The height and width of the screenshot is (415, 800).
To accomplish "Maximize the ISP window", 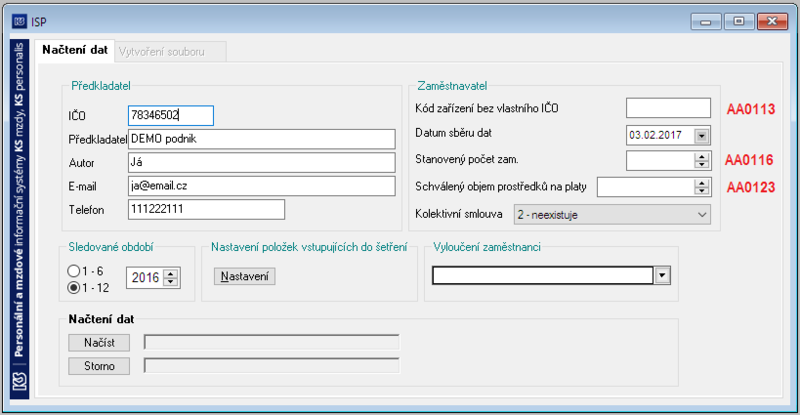I will (739, 21).
